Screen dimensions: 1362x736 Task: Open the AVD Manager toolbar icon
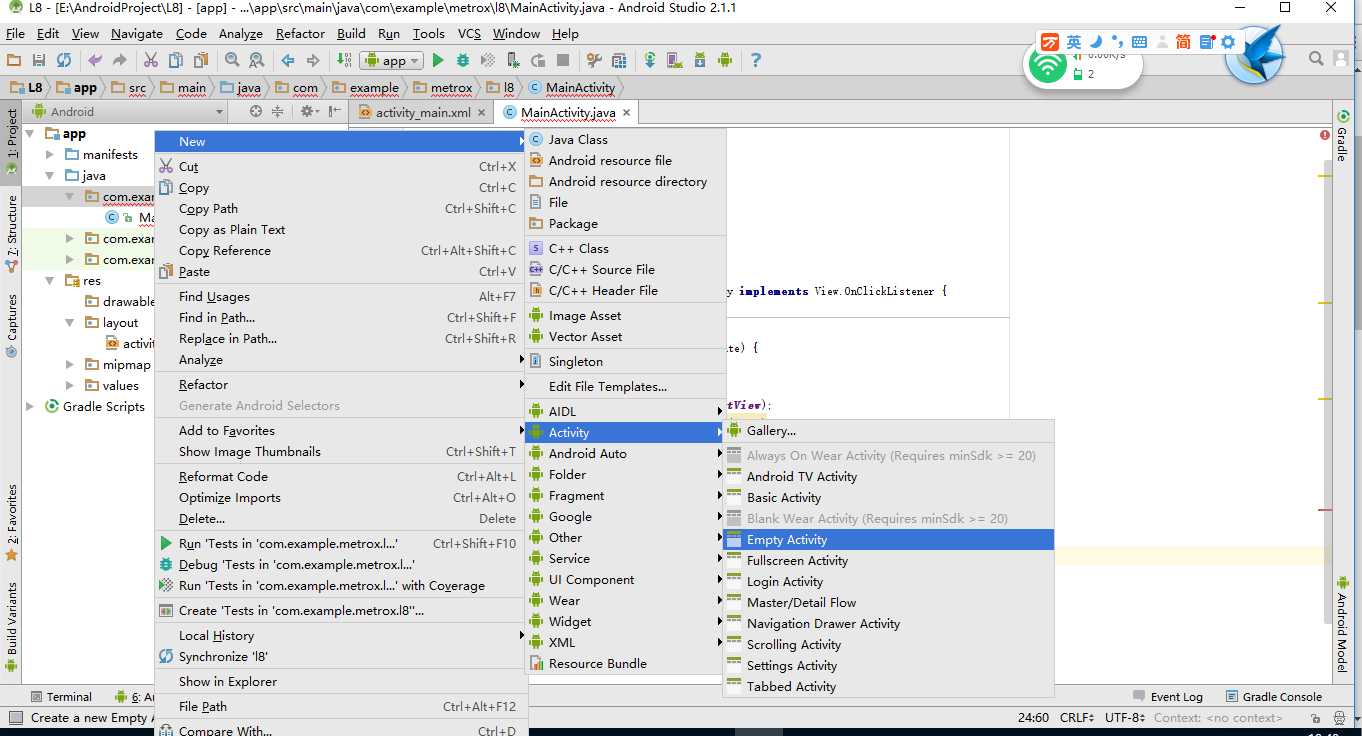point(675,60)
